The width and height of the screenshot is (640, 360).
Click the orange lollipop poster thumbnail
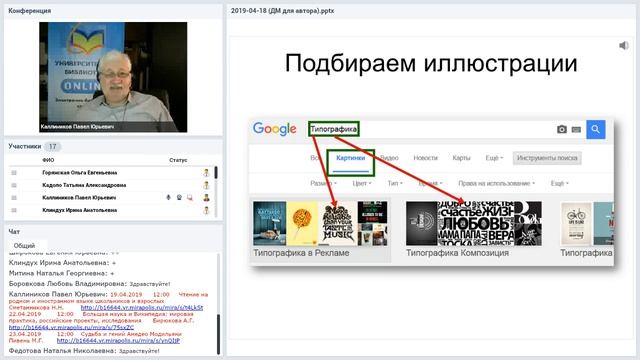tap(302, 223)
